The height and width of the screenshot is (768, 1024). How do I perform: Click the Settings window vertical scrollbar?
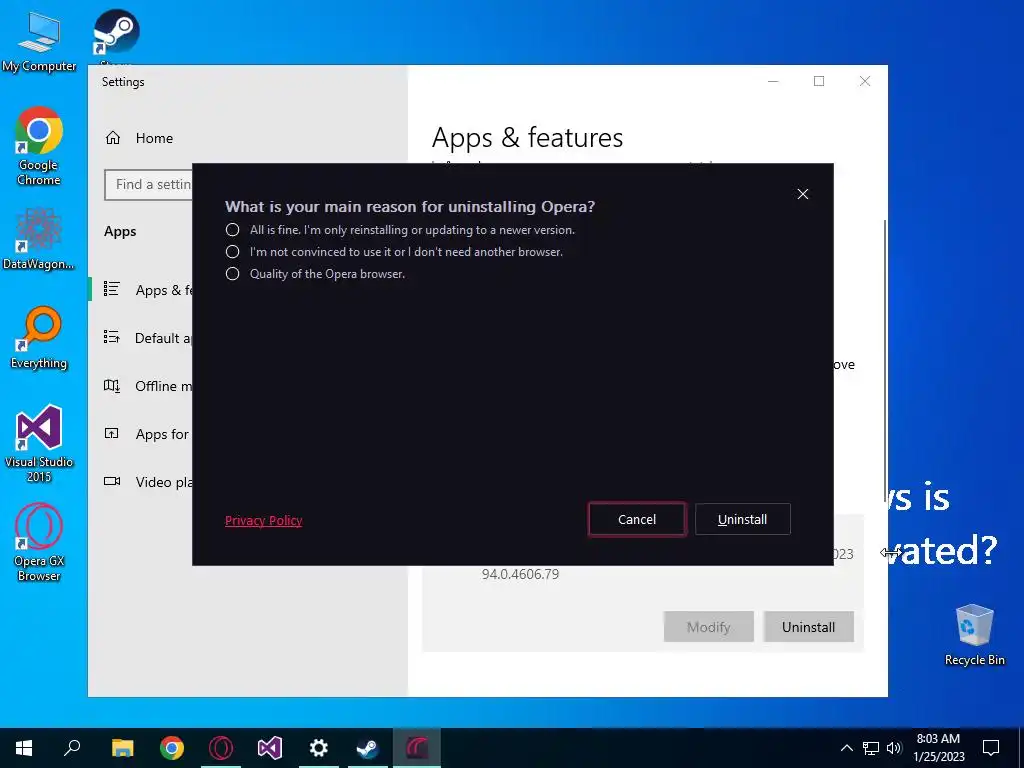pyautogui.click(x=885, y=359)
